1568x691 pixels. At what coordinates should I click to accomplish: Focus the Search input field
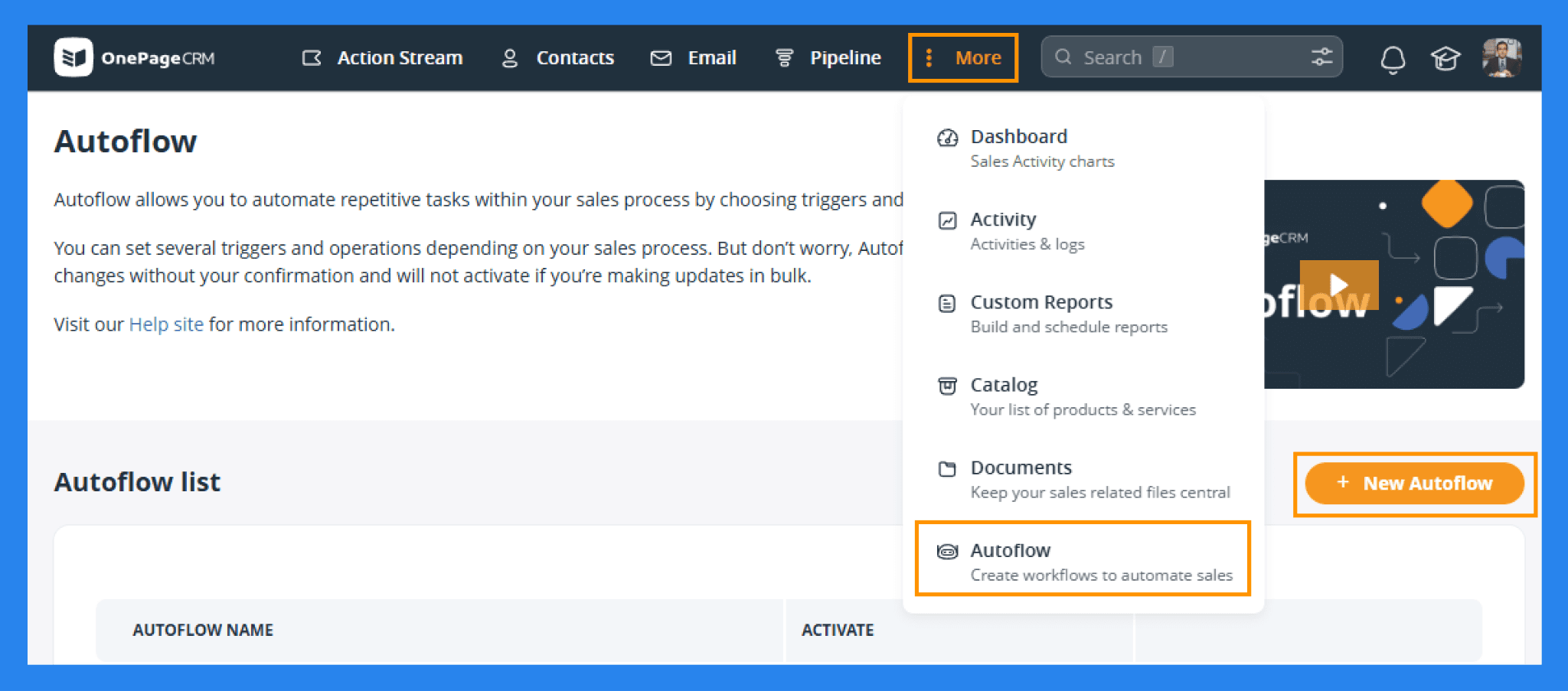click(1191, 57)
